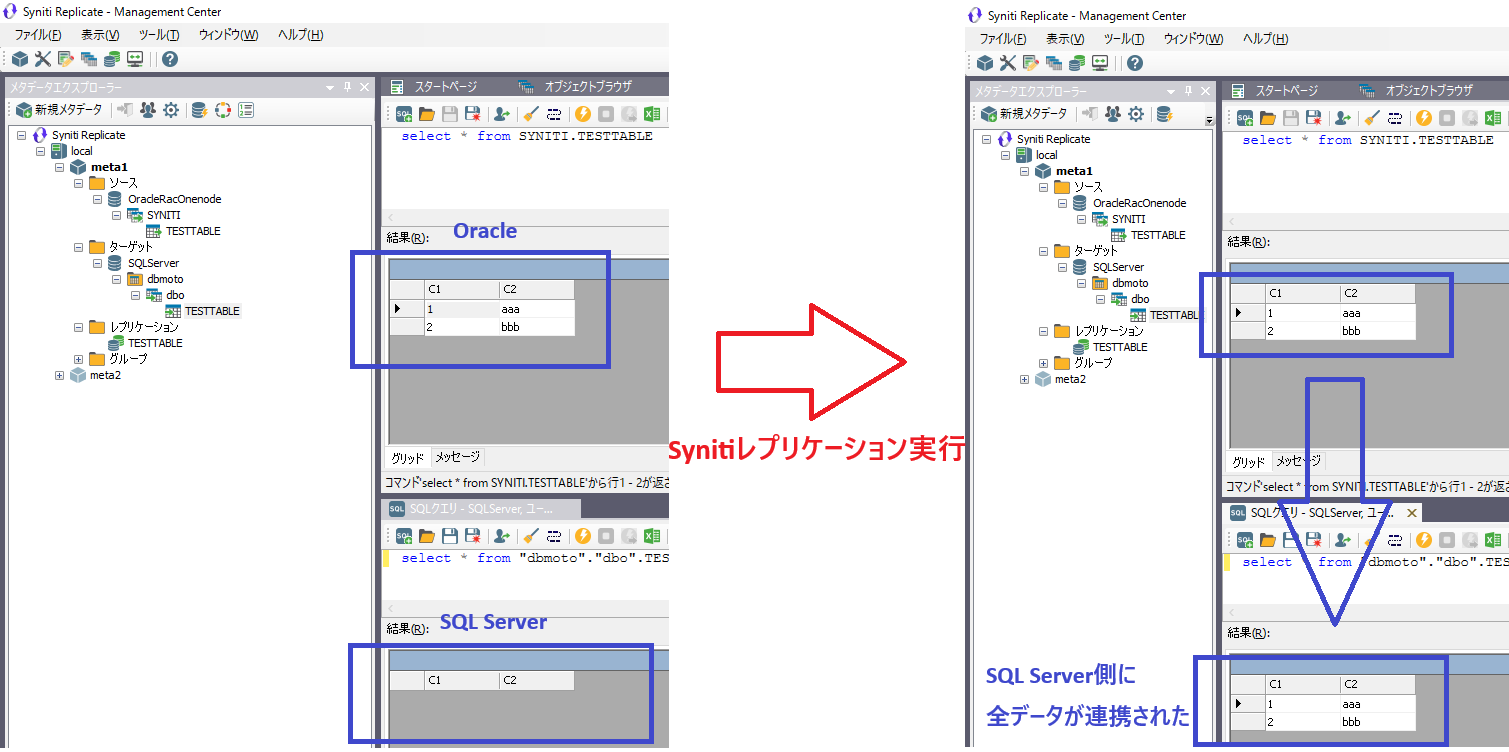Screen dimensions: 1509x752
Task: Pin the メタデータエクスプローラー panel in left window
Action: (347, 87)
